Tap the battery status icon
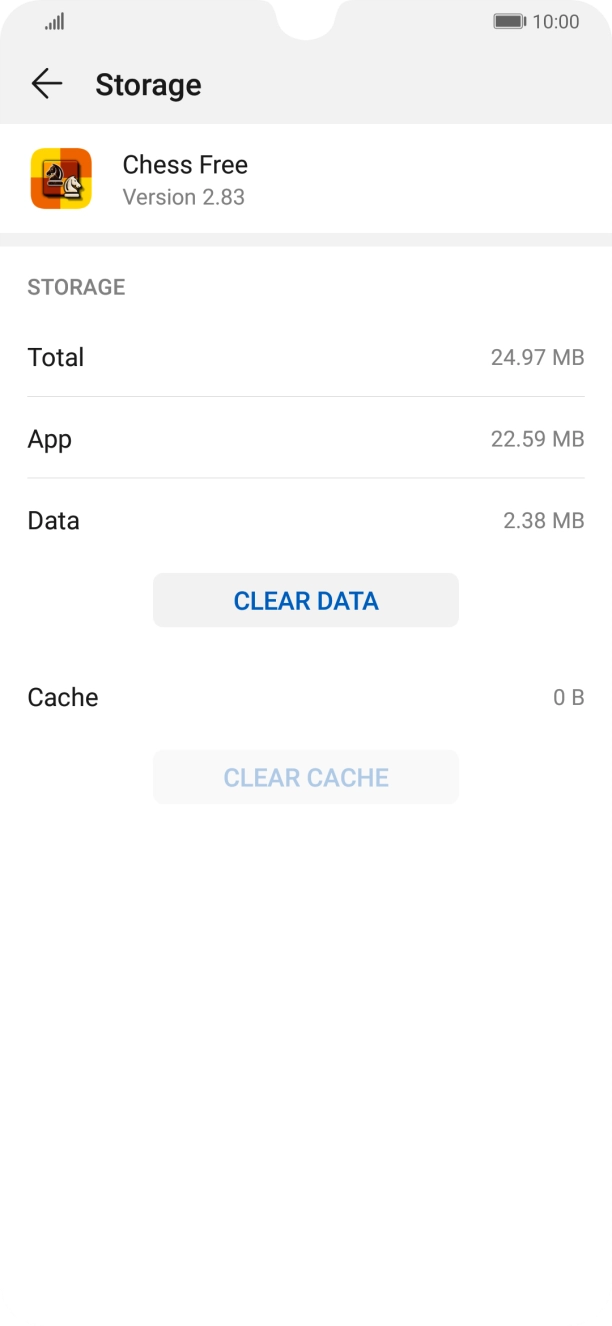 click(509, 21)
